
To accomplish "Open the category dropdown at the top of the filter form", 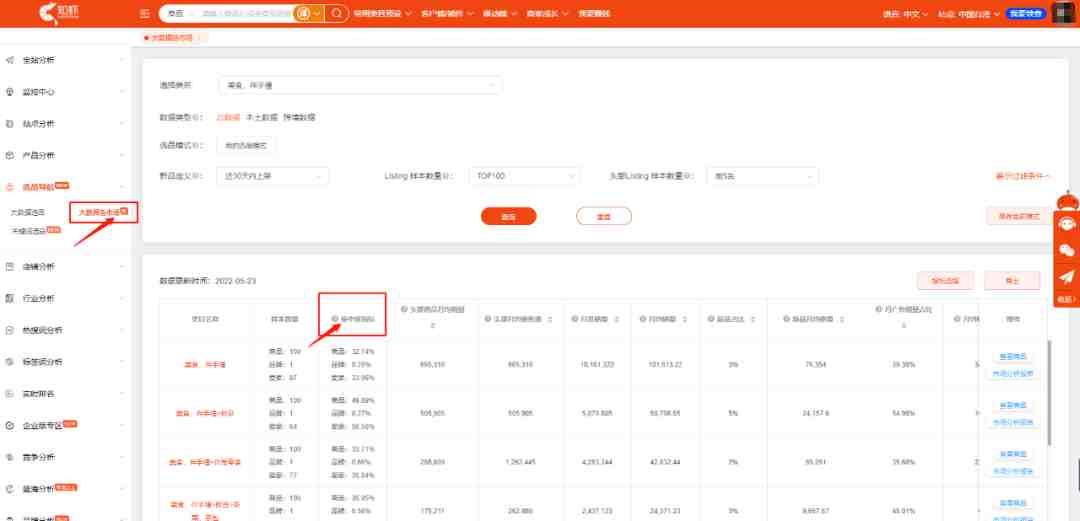I will (x=360, y=85).
